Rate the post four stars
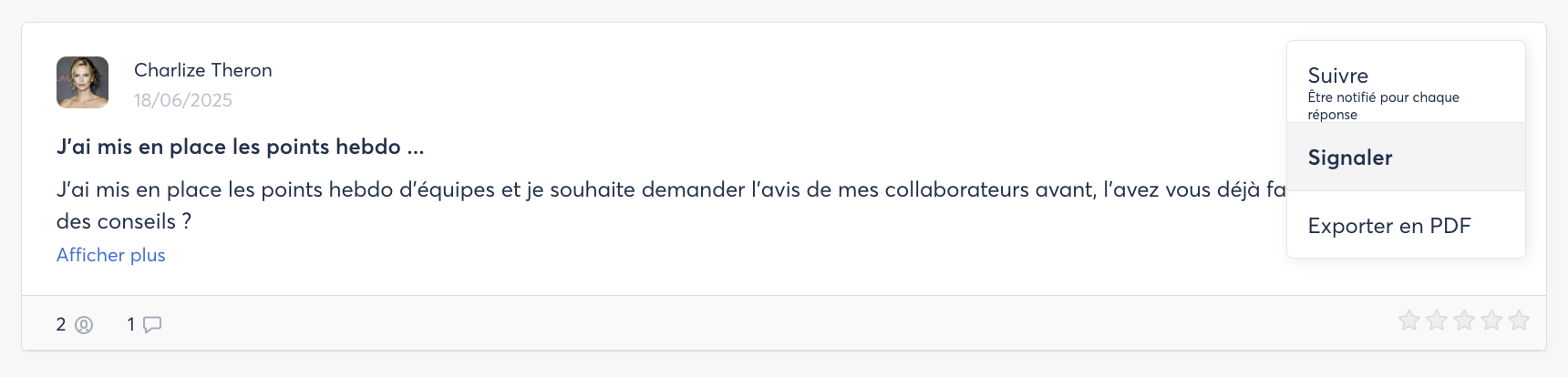Image resolution: width=1568 pixels, height=377 pixels. point(1491,321)
